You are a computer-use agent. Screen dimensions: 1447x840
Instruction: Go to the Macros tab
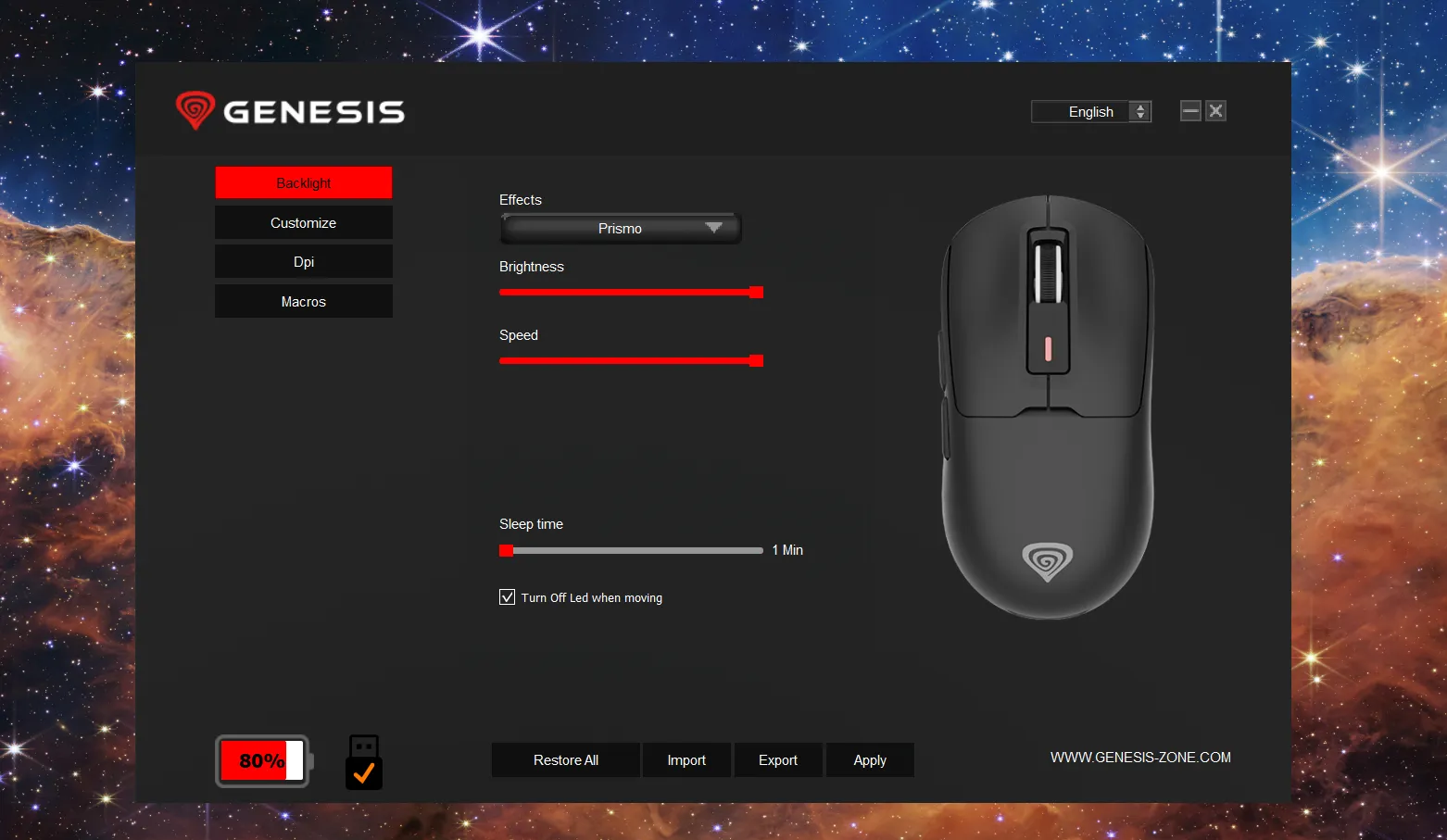pos(304,302)
